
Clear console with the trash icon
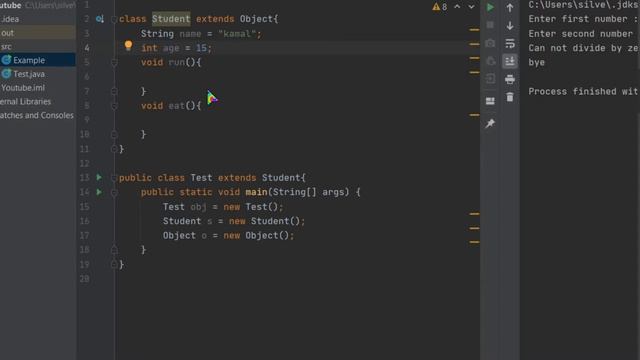click(510, 97)
